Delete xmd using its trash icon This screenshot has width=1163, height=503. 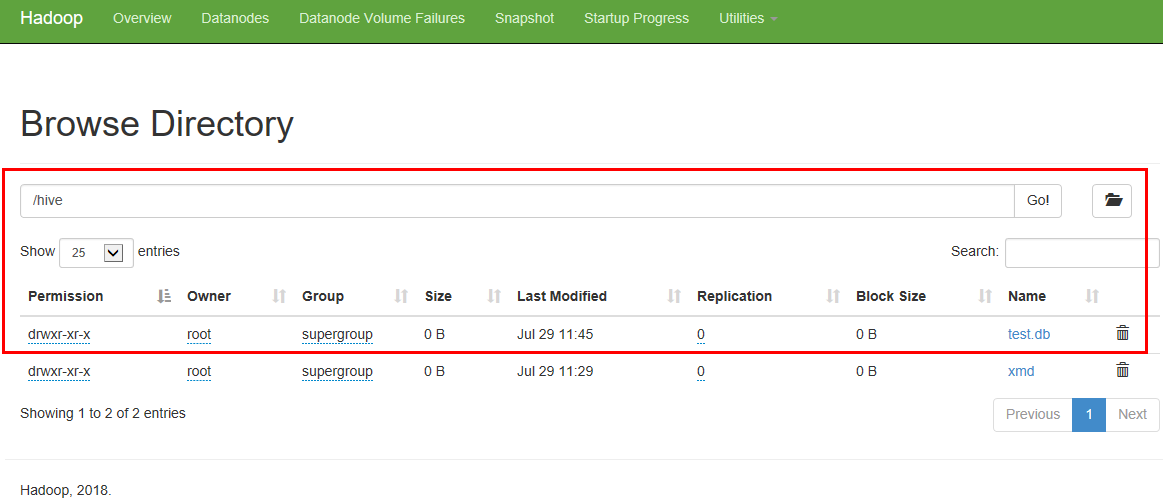click(1122, 370)
